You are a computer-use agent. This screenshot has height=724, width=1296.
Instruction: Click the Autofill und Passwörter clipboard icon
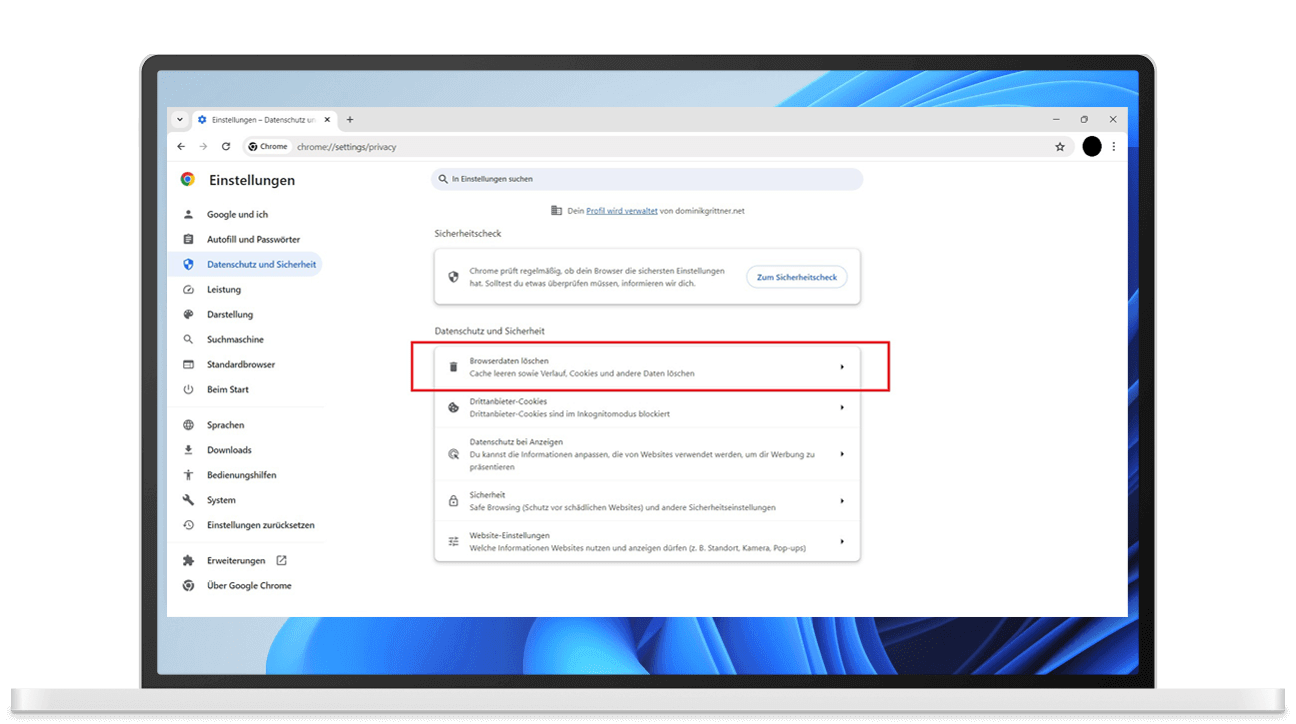click(188, 240)
